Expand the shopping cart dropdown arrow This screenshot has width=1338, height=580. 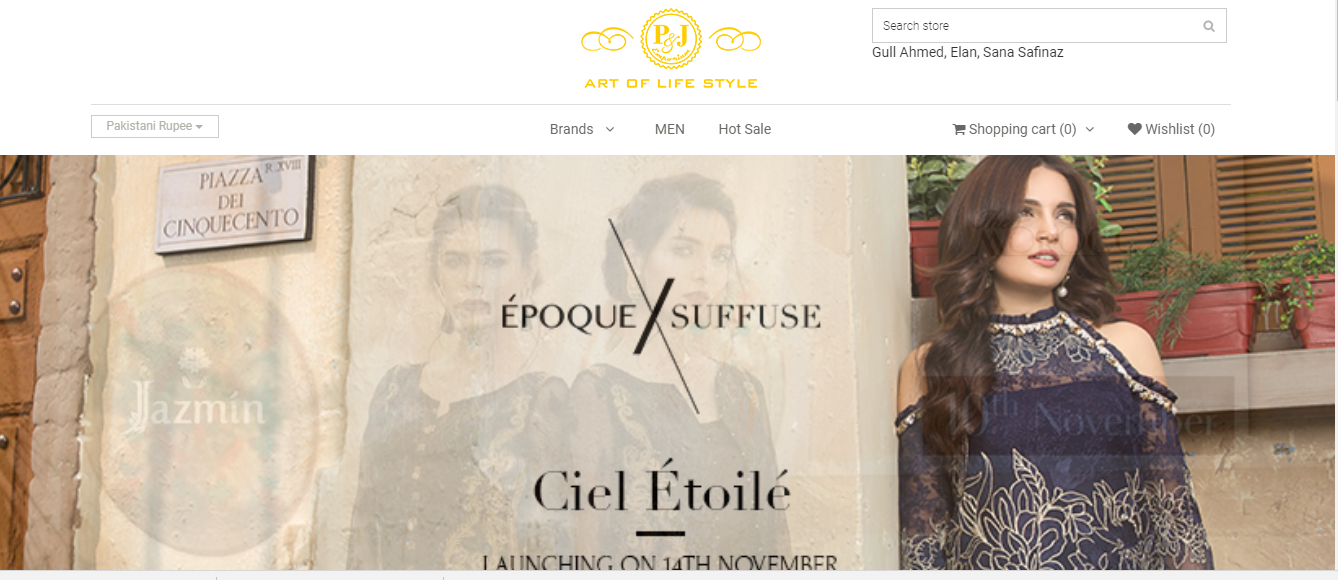1090,129
